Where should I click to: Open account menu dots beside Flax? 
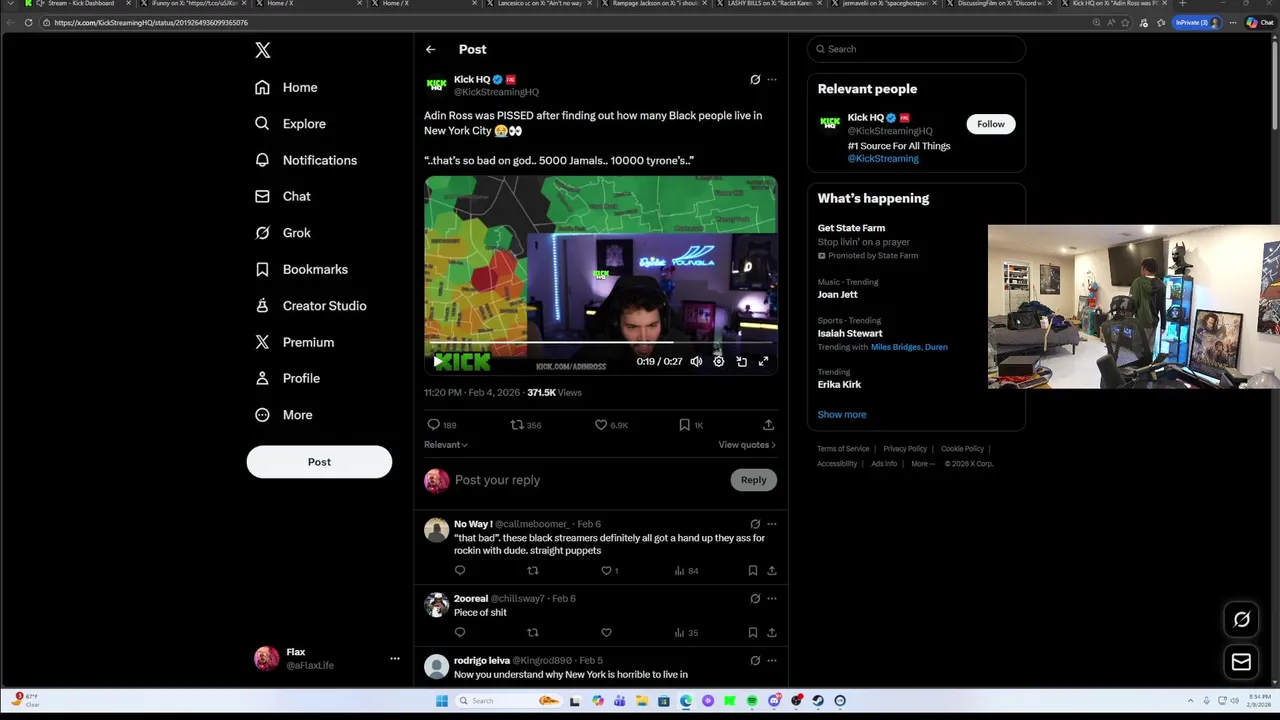[395, 658]
